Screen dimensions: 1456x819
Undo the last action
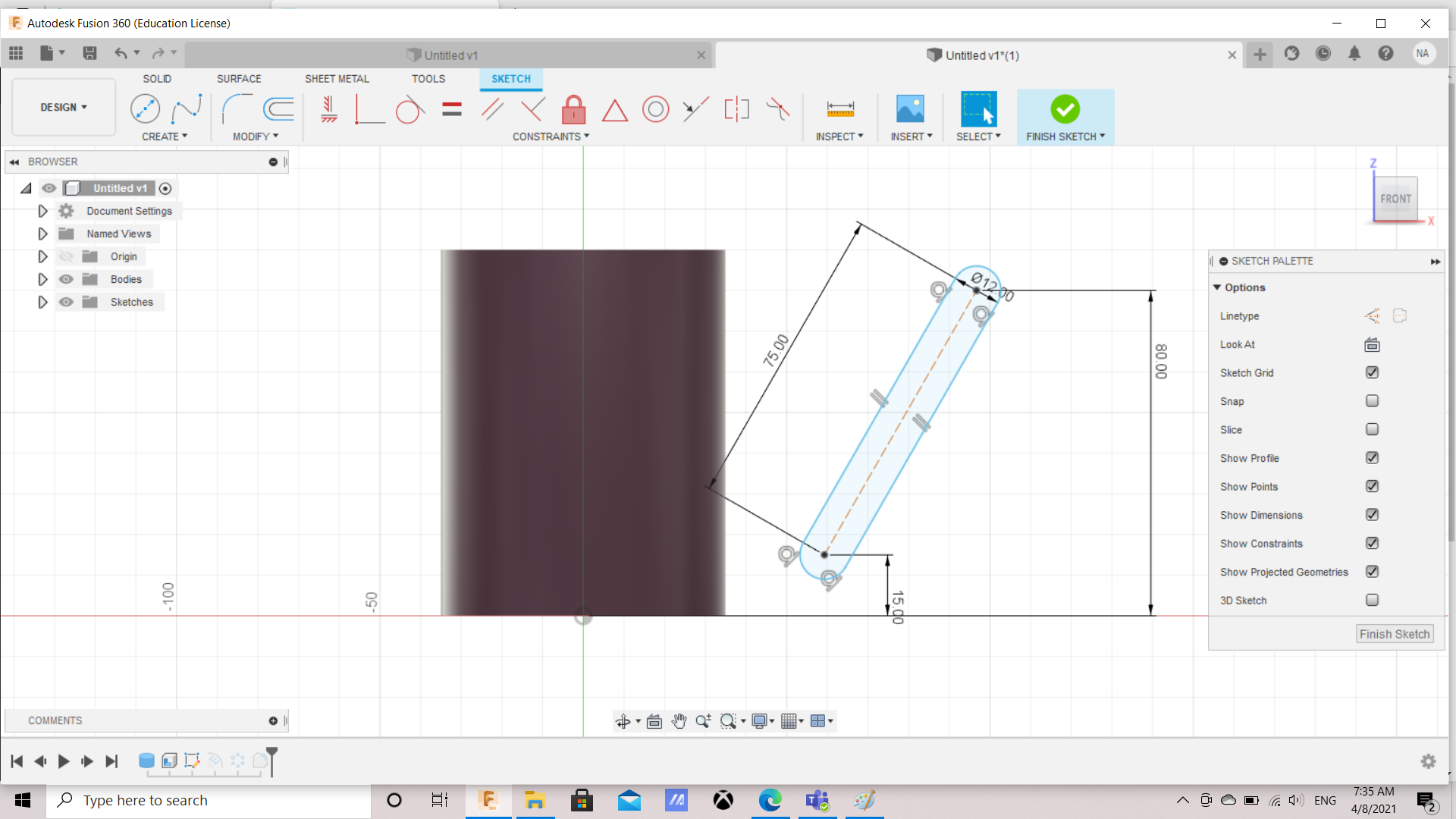[x=121, y=53]
